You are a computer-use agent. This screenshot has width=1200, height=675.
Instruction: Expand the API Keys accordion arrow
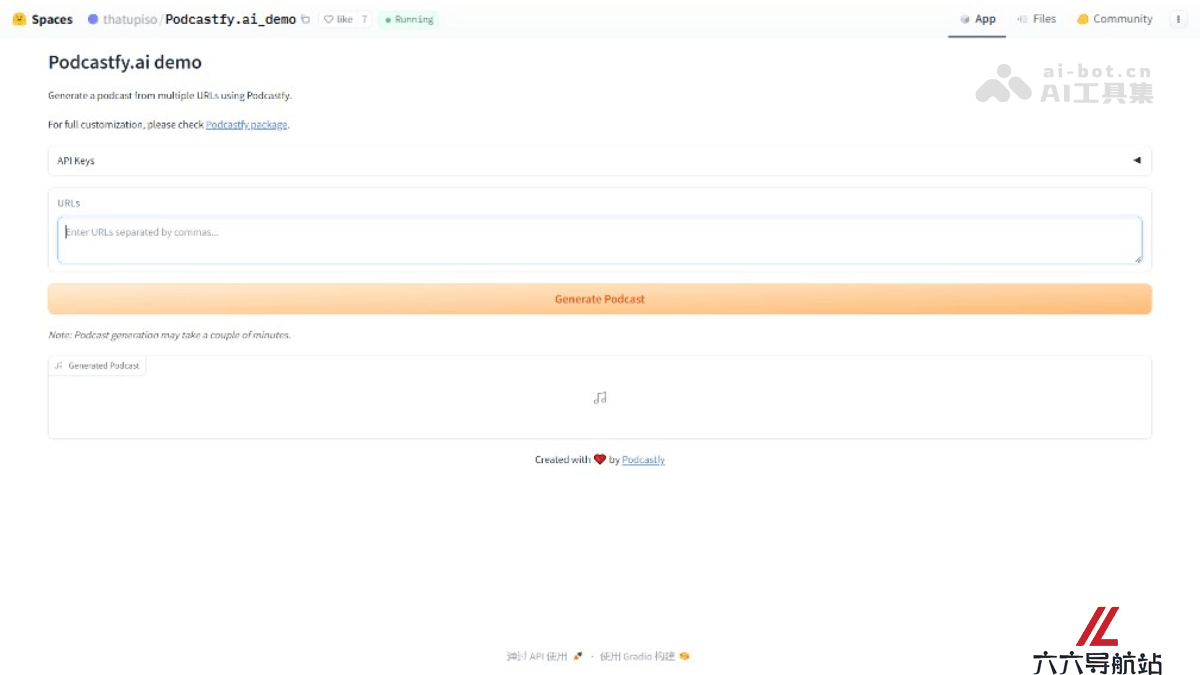point(1137,160)
